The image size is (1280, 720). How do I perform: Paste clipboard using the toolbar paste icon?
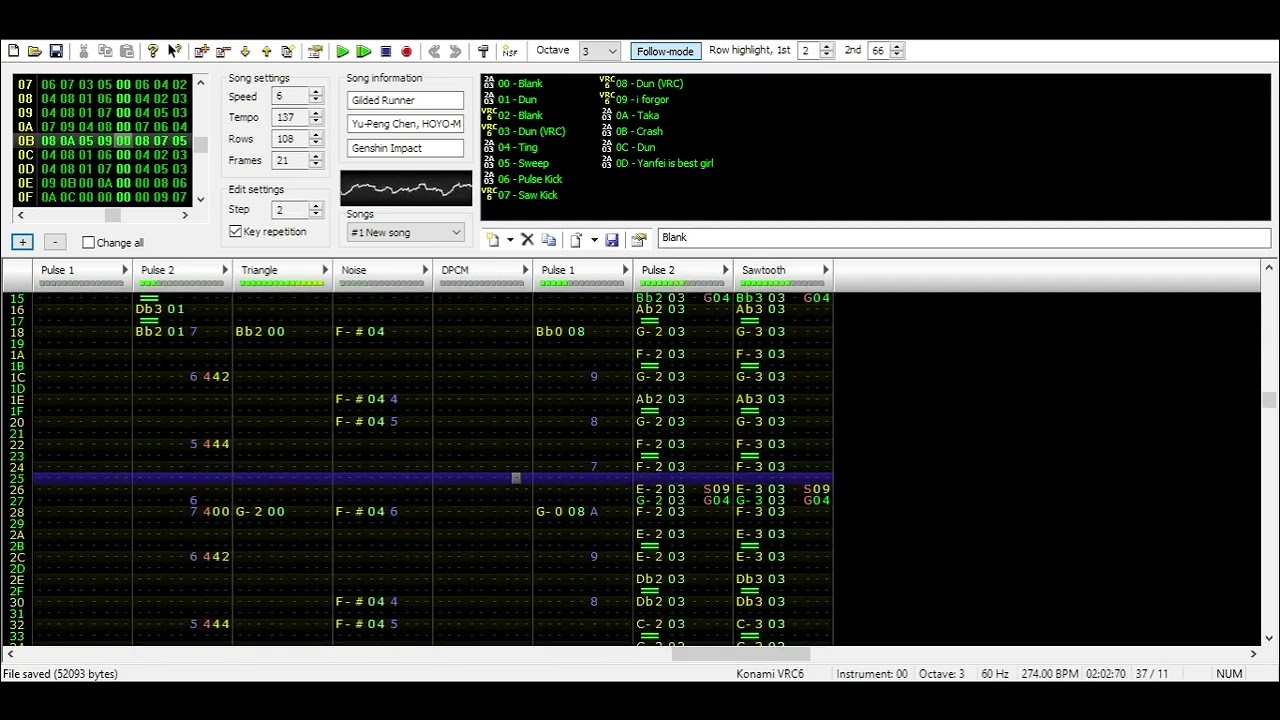tap(127, 51)
